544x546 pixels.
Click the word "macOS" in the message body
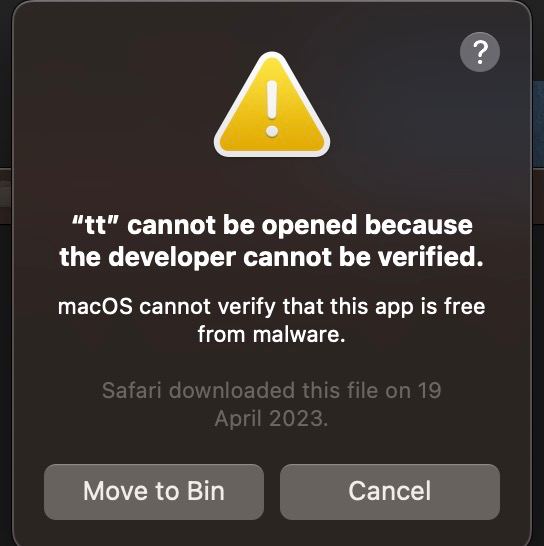[x=95, y=307]
